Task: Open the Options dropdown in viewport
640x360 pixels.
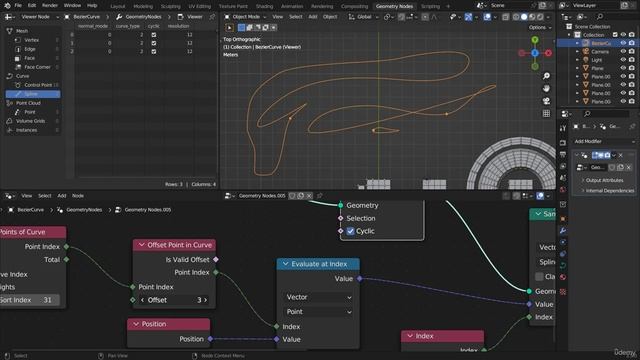Action: (x=540, y=27)
